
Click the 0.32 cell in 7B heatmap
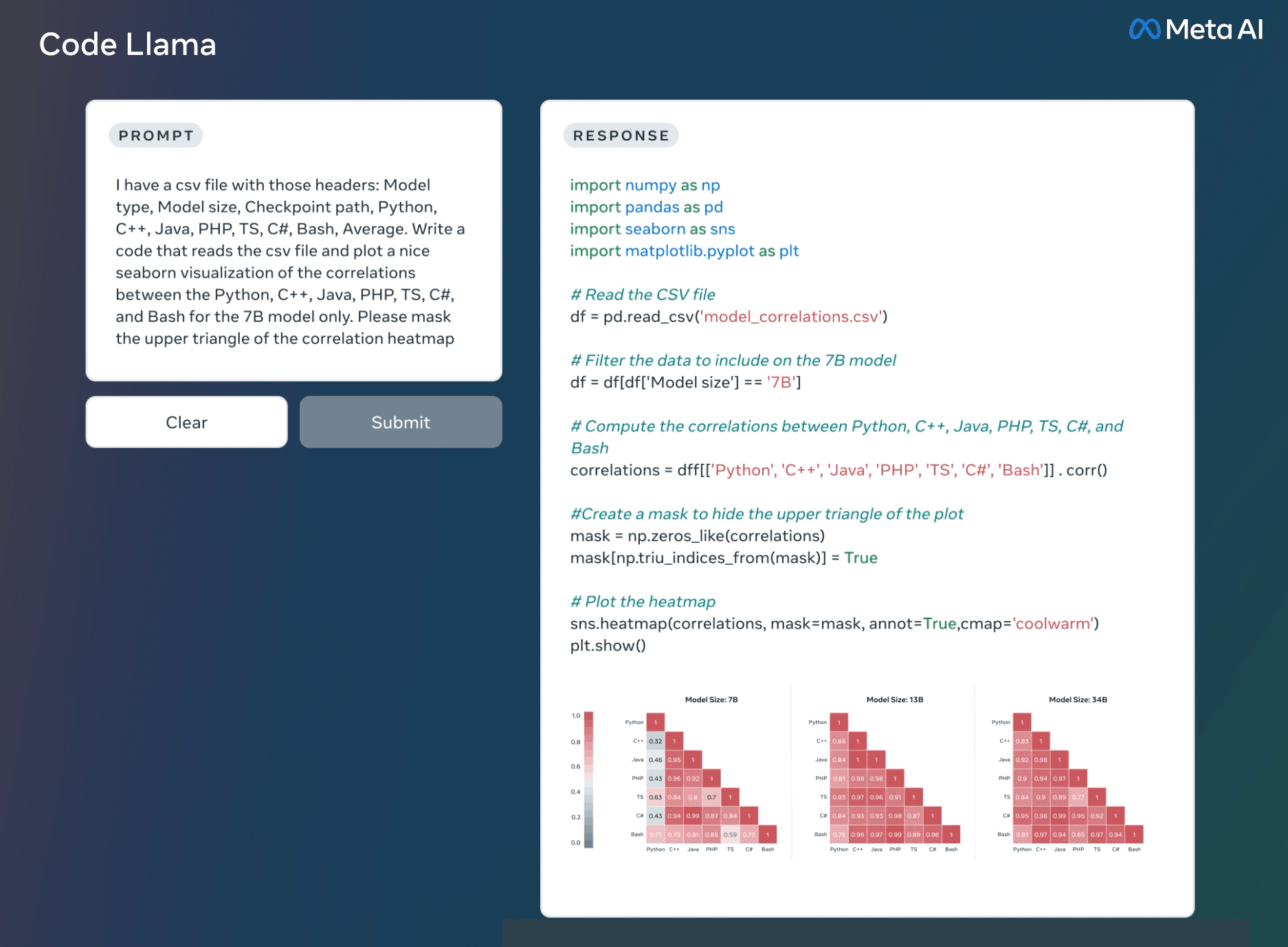(x=656, y=741)
